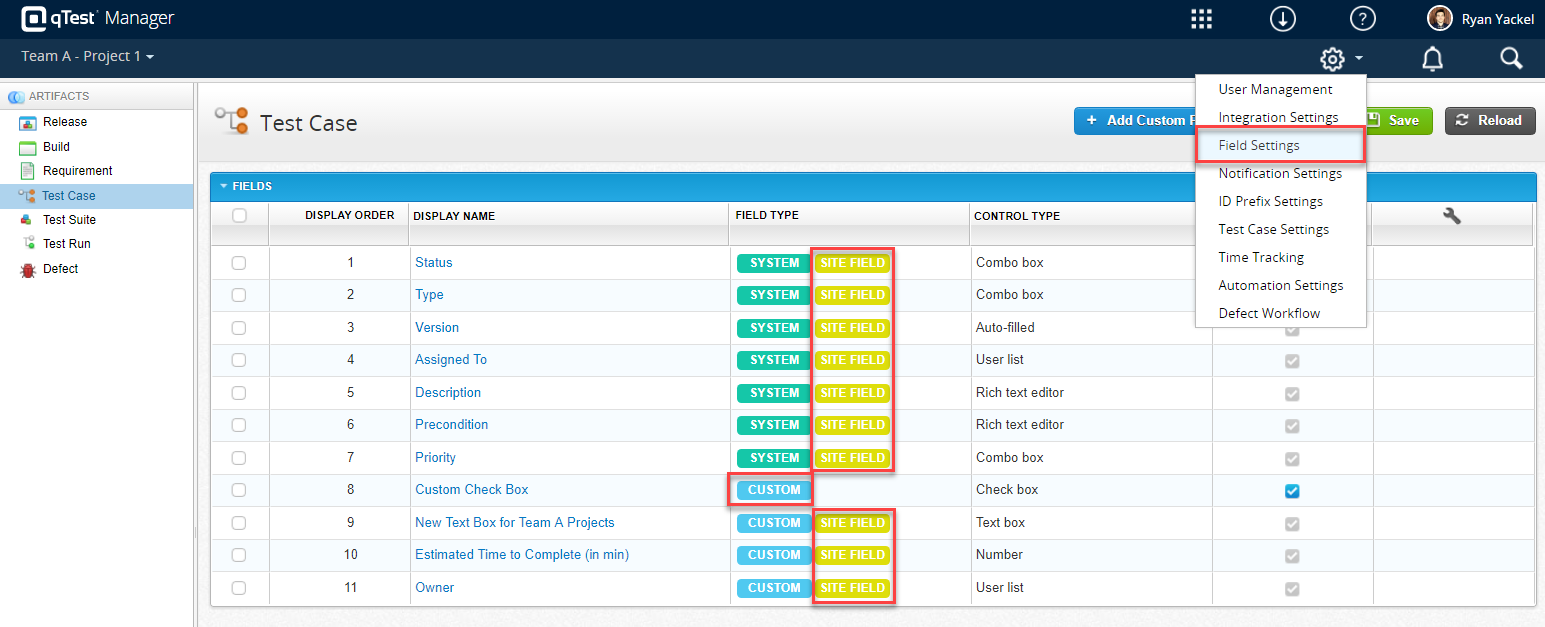Click the download resources icon
Viewport: 1545px width, 627px height.
pos(1282,19)
